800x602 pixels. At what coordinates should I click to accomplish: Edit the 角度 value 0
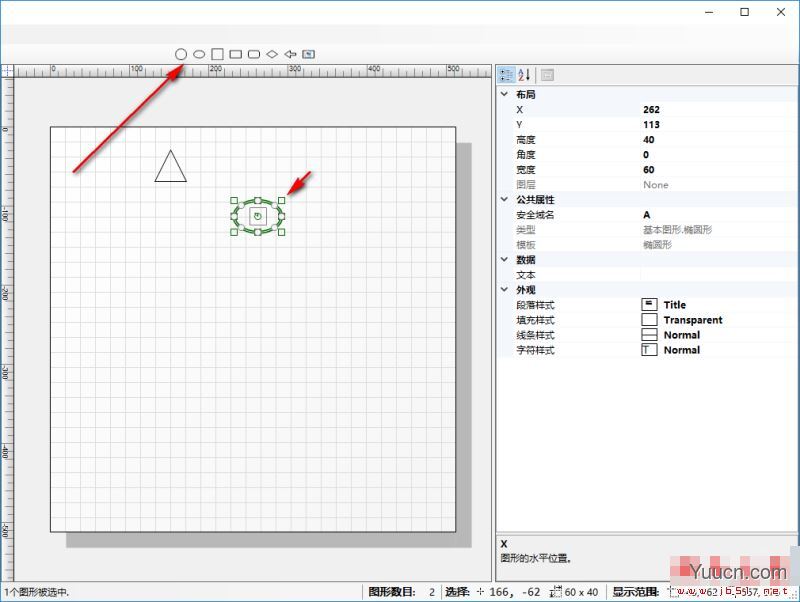tap(717, 155)
